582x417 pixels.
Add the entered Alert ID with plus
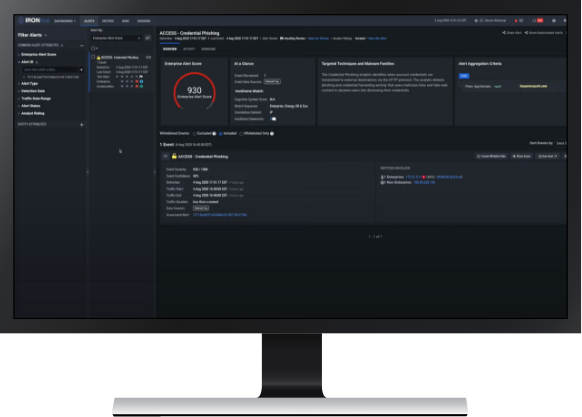81,69
